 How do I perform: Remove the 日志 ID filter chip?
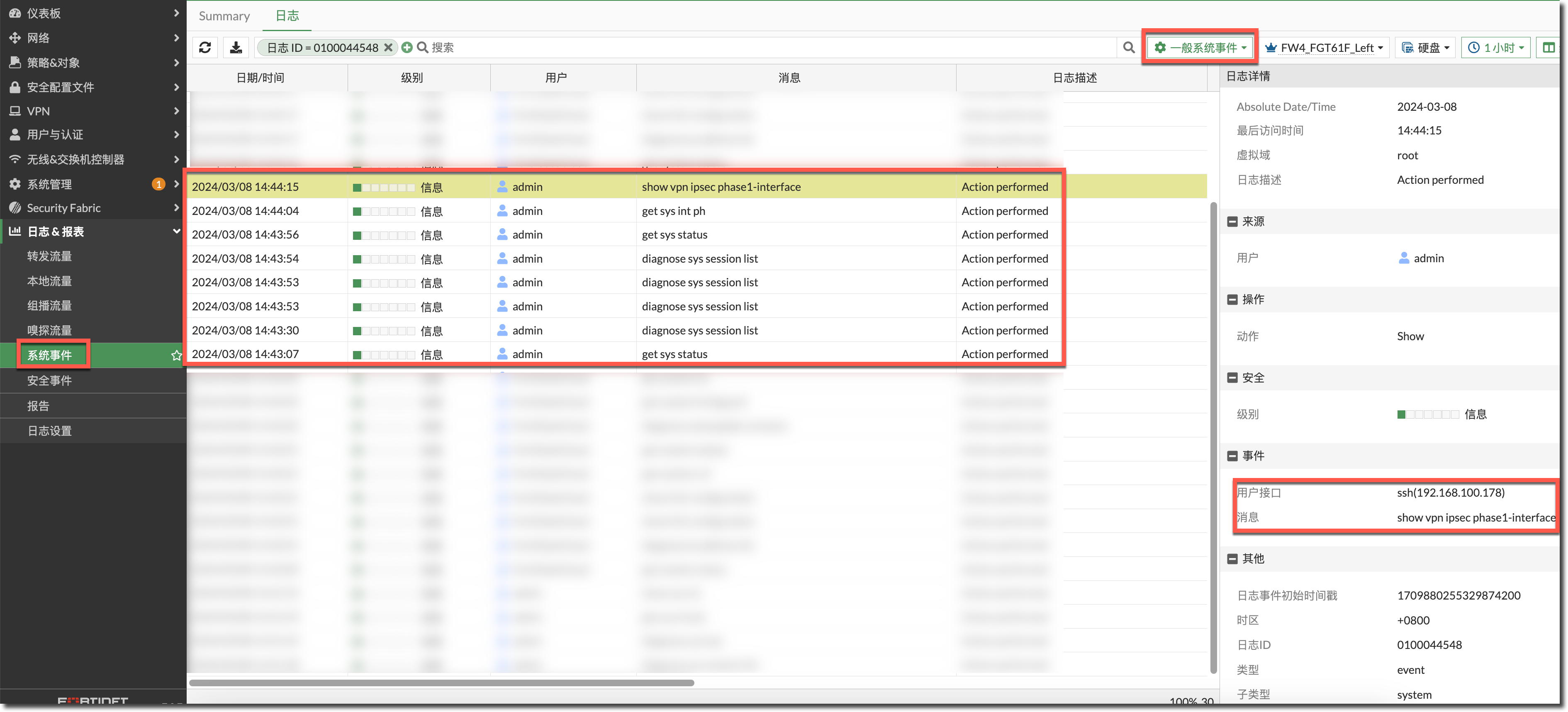(388, 47)
